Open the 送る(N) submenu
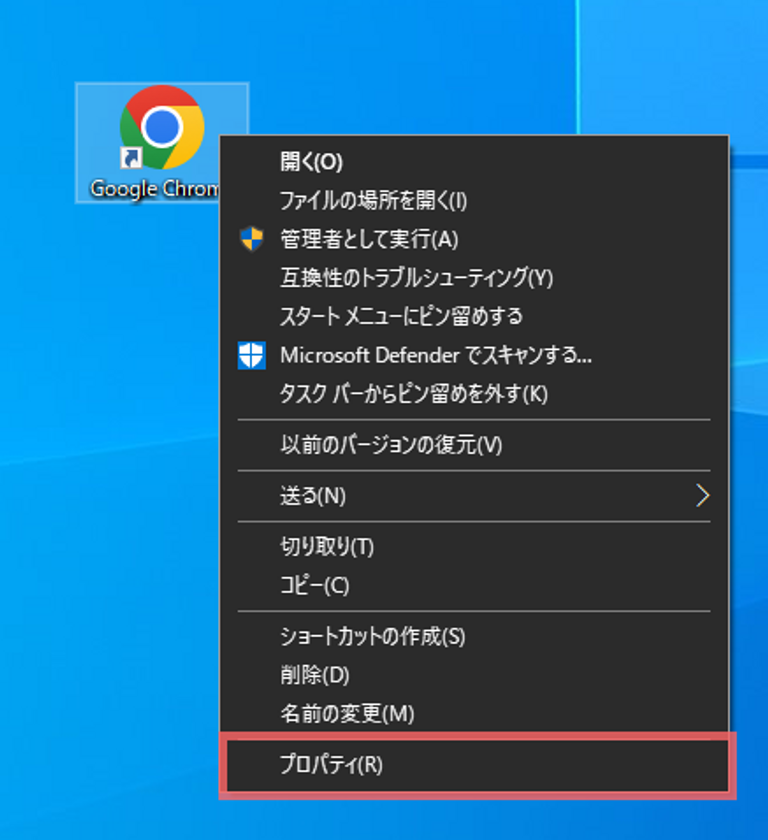This screenshot has height=840, width=768. [x=474, y=496]
